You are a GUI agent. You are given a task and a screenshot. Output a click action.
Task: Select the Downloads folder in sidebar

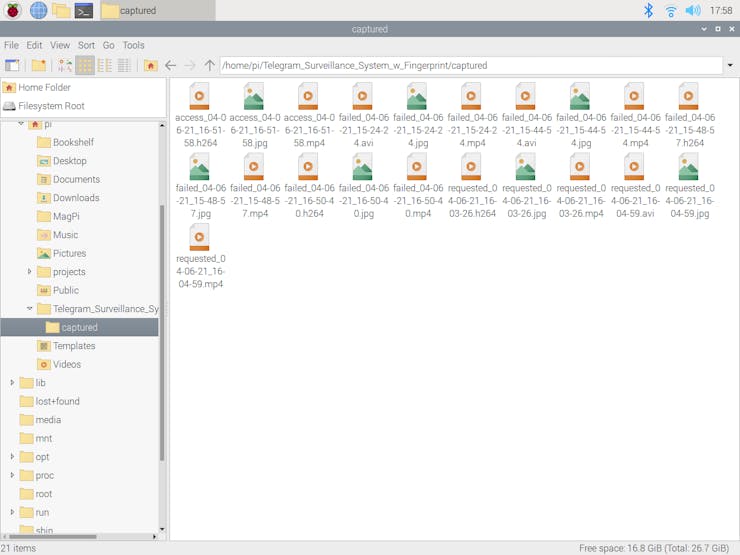(x=76, y=198)
